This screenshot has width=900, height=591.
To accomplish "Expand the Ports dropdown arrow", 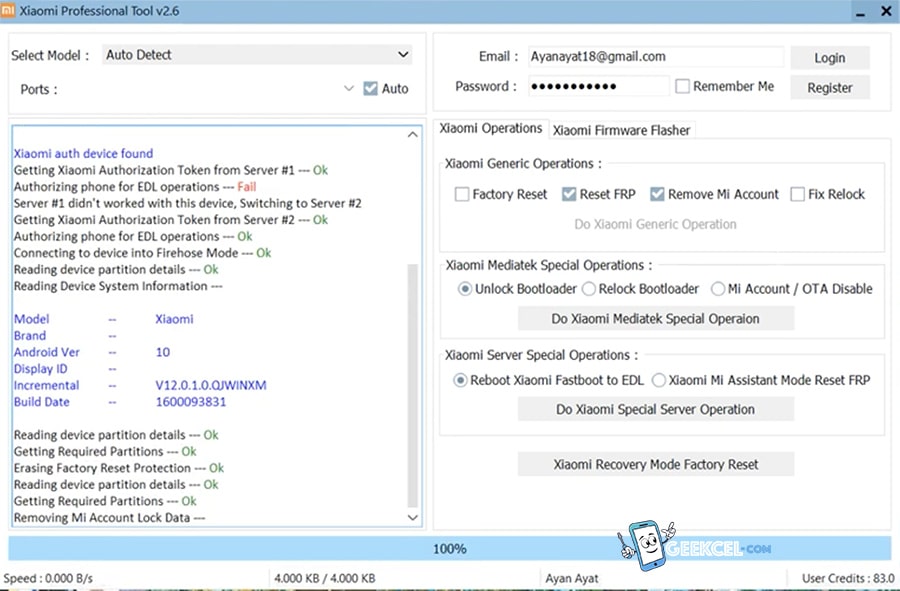I will 348,88.
